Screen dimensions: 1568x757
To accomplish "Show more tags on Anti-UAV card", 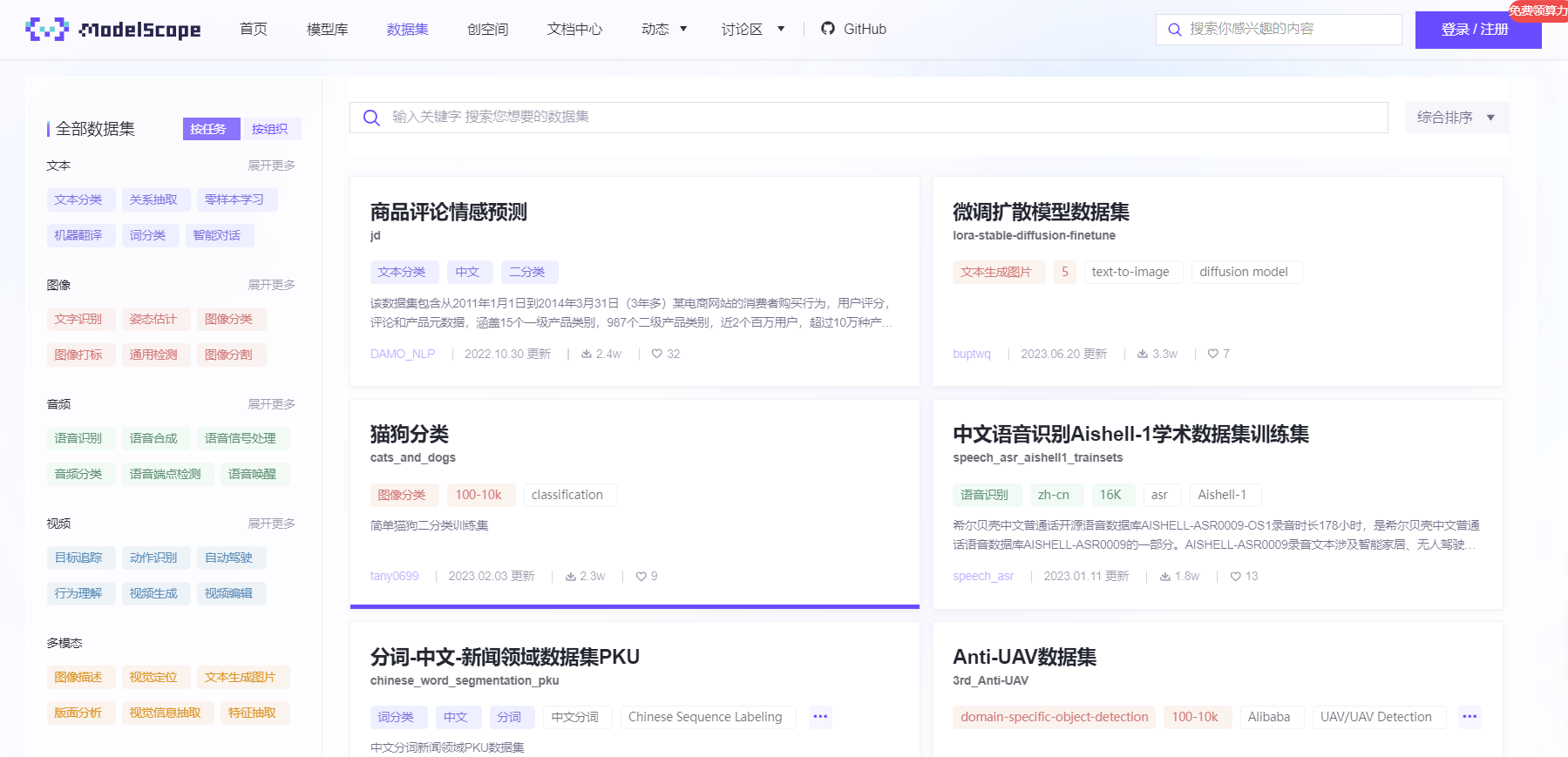I will pyautogui.click(x=1470, y=717).
